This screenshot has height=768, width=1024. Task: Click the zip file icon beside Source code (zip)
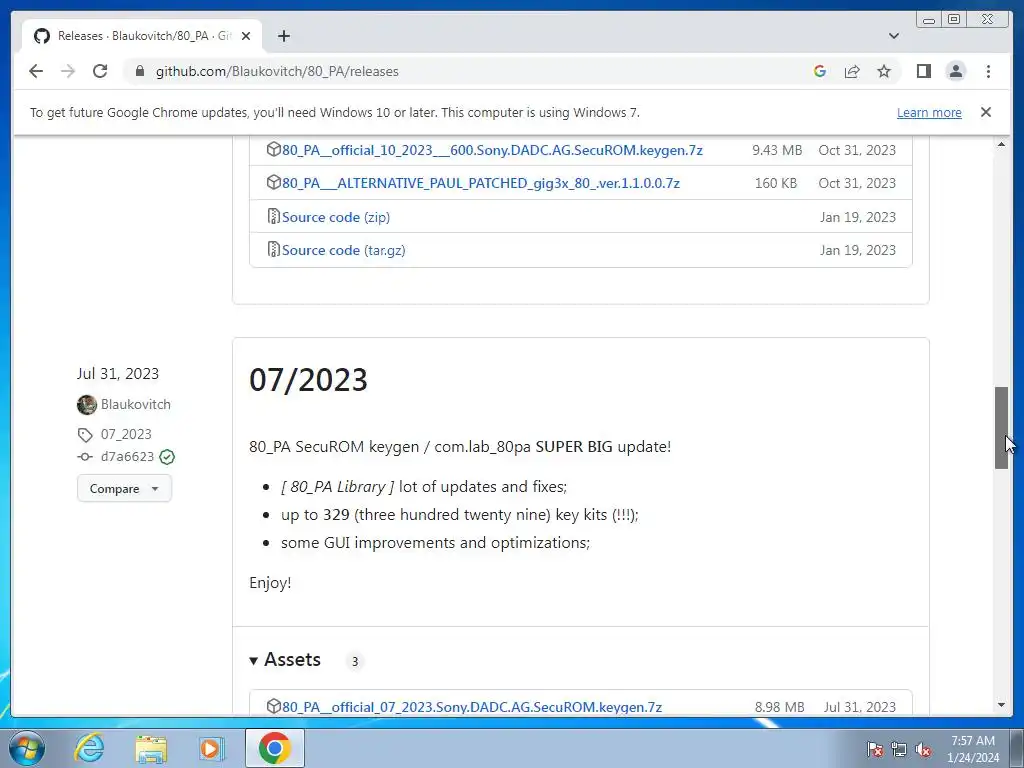274,216
